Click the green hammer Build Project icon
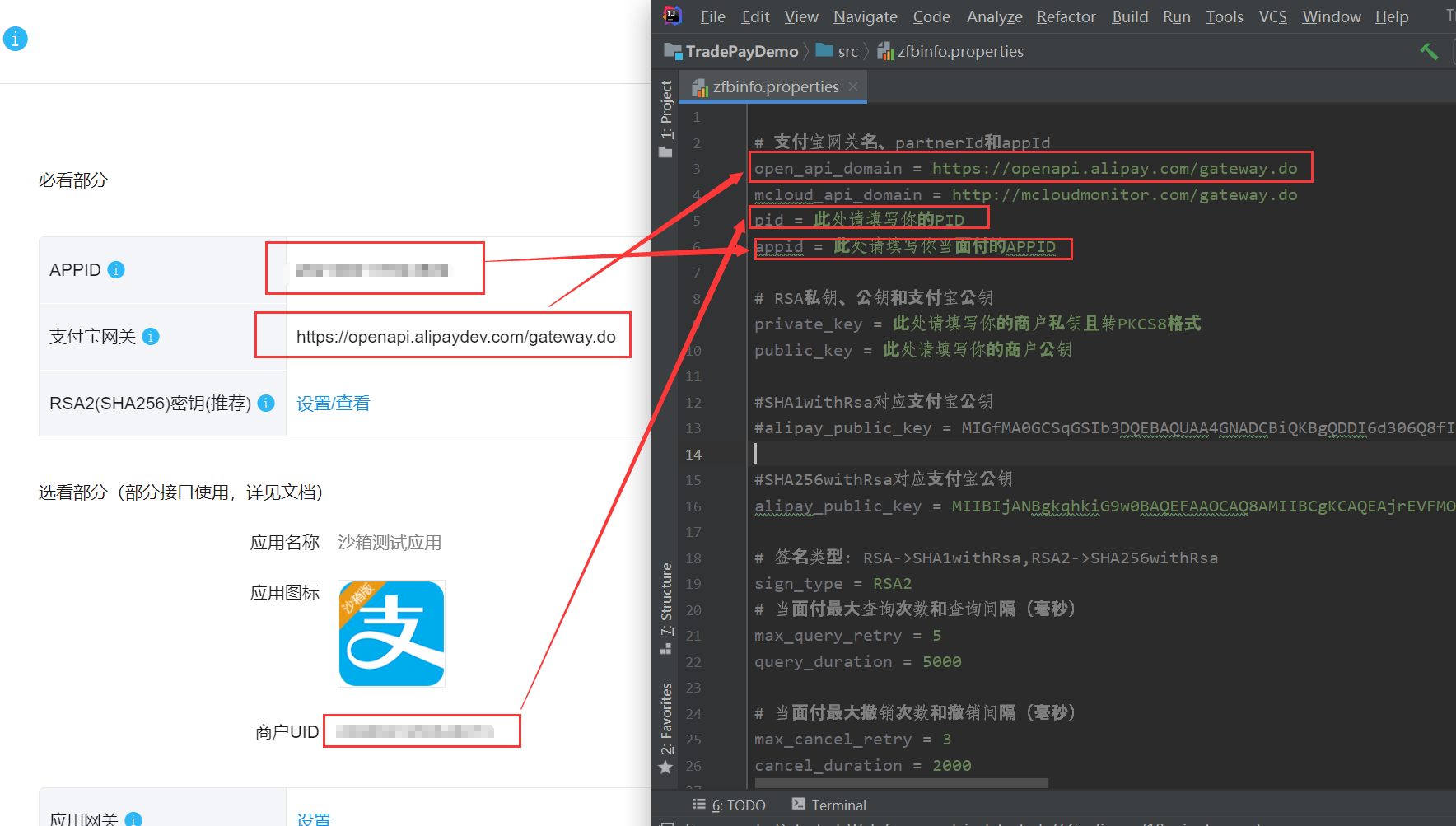1456x826 pixels. (1429, 51)
